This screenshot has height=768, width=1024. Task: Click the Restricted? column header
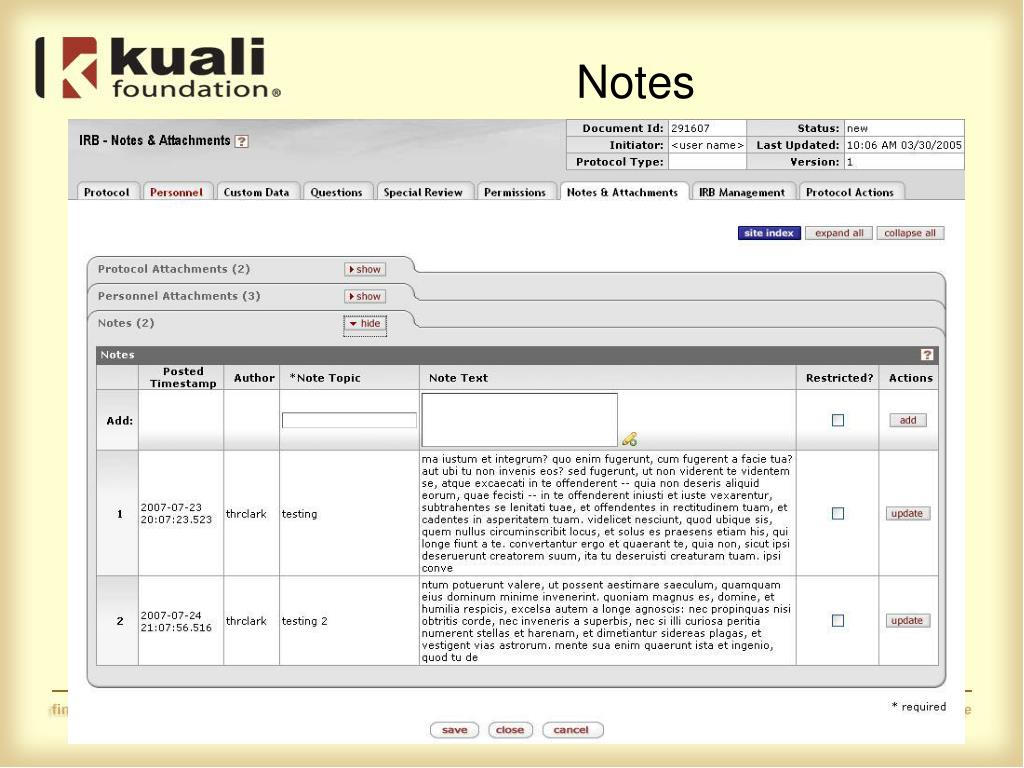[839, 377]
